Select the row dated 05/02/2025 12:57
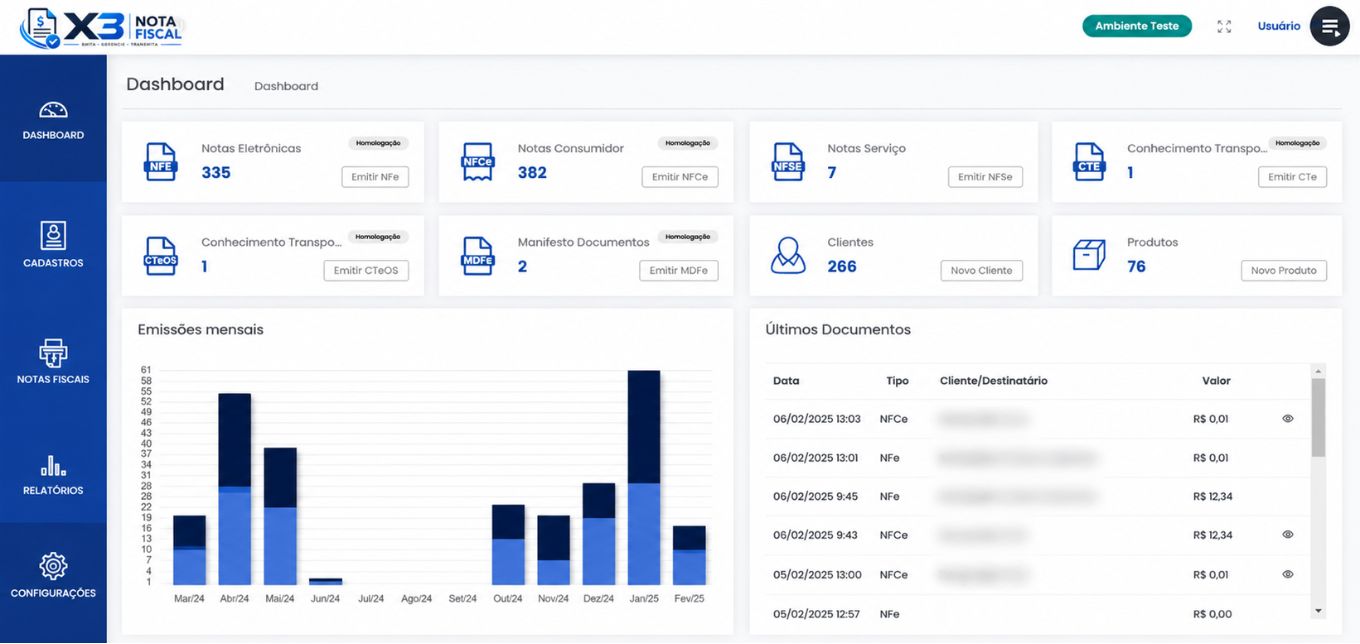 (1037, 614)
